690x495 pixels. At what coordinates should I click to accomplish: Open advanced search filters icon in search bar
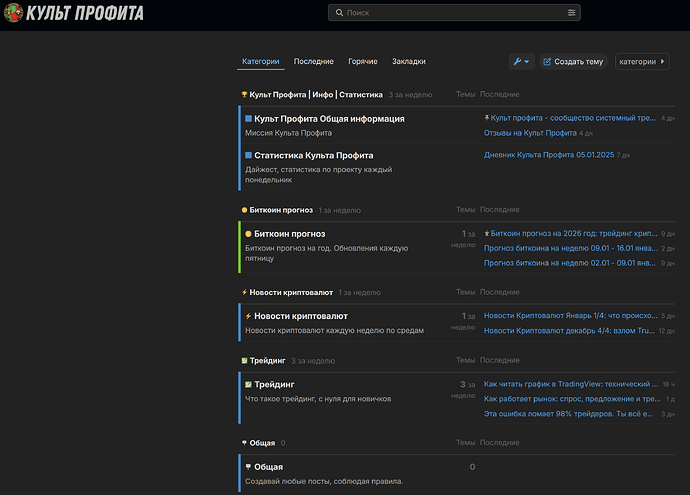[x=571, y=13]
